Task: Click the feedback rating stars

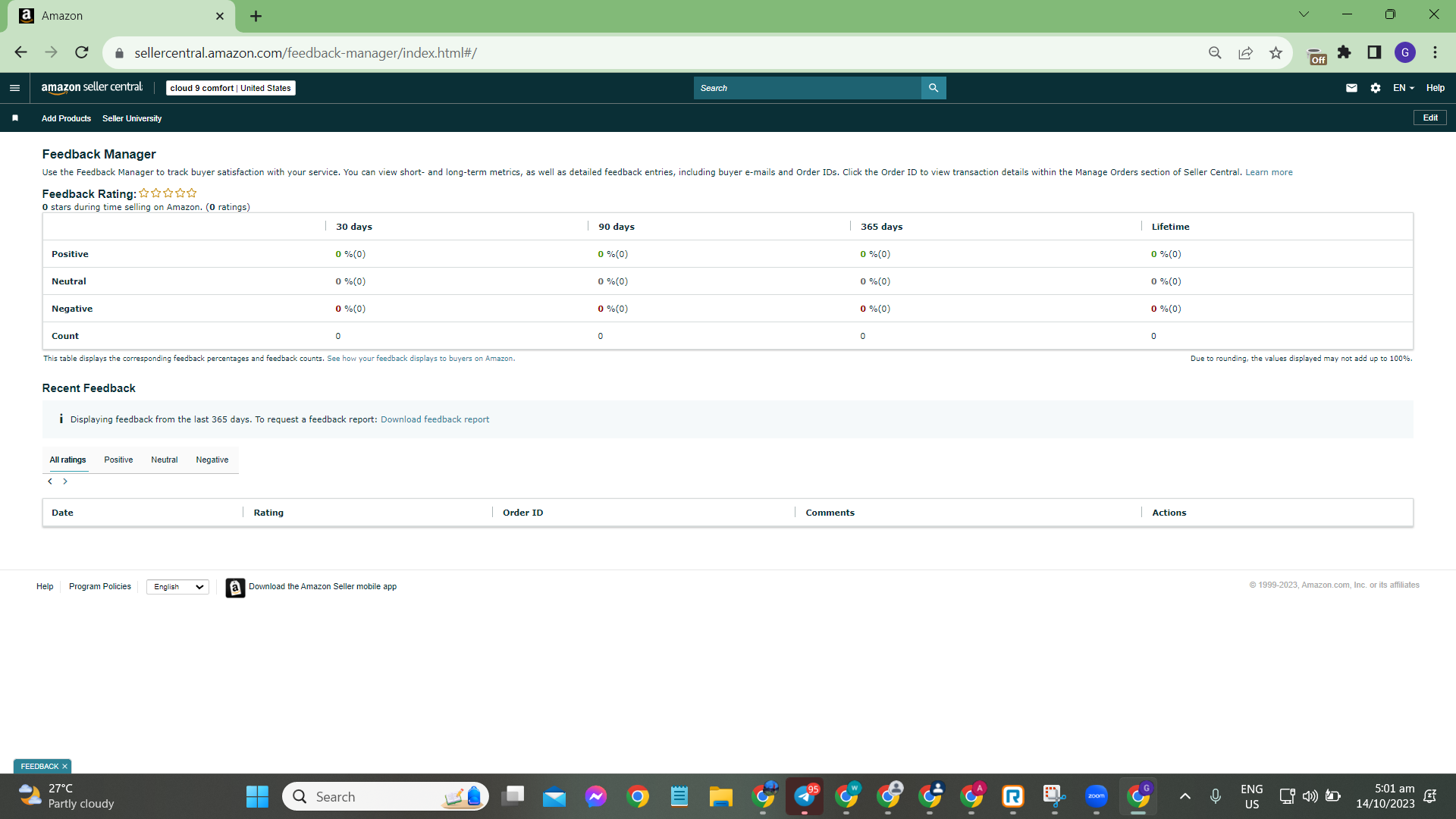Action: 168,193
